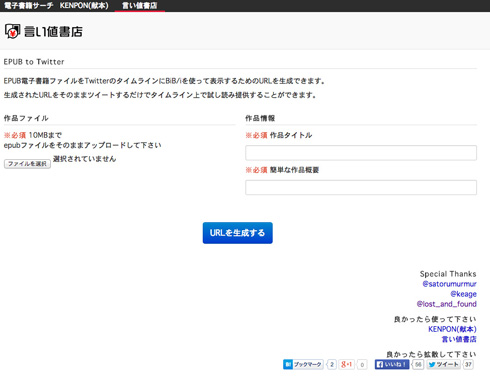The width and height of the screenshot is (490, 382).
Task: Click the Google +1 button
Action: point(346,364)
